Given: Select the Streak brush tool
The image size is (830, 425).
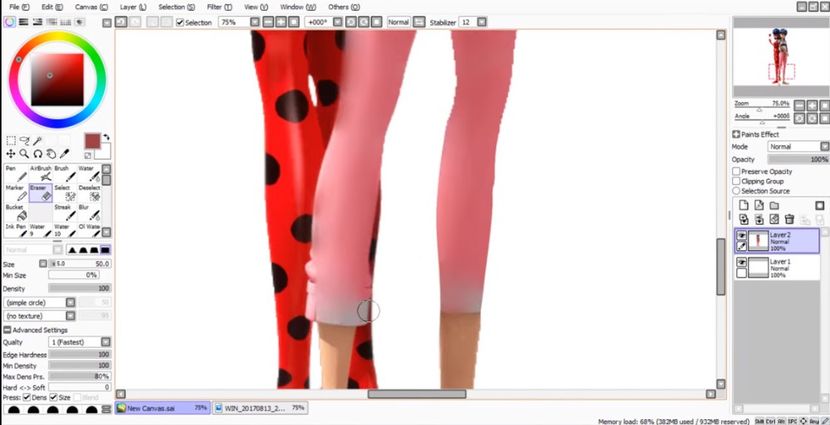Looking at the screenshot, I should 65,213.
